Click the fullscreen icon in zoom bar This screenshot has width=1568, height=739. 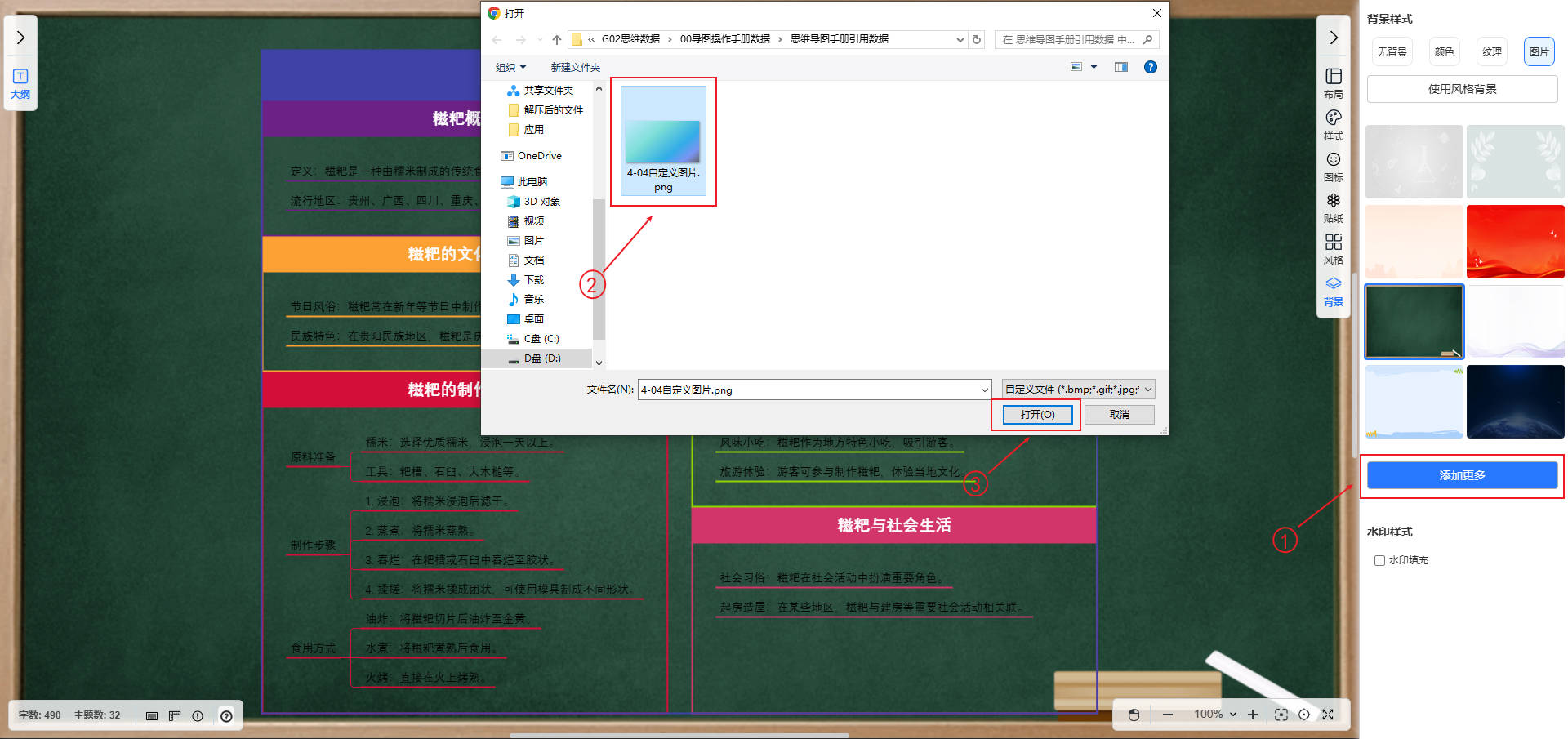pos(1328,715)
